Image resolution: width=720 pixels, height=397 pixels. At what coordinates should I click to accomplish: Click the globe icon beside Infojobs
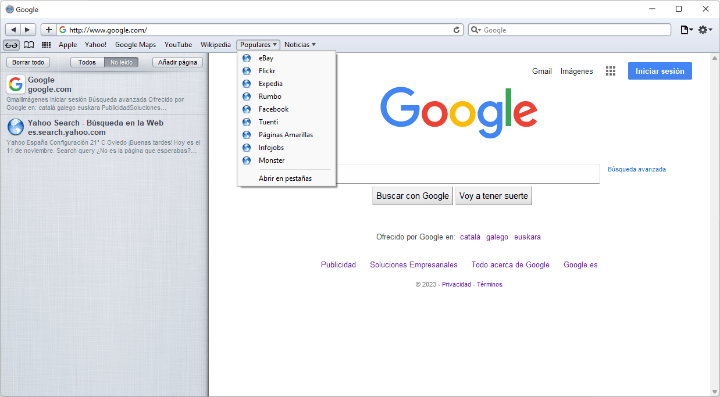tap(247, 148)
